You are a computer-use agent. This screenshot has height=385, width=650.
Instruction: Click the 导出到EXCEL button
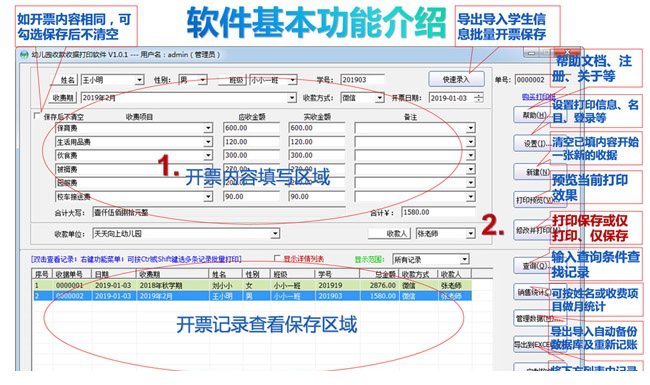[x=534, y=344]
